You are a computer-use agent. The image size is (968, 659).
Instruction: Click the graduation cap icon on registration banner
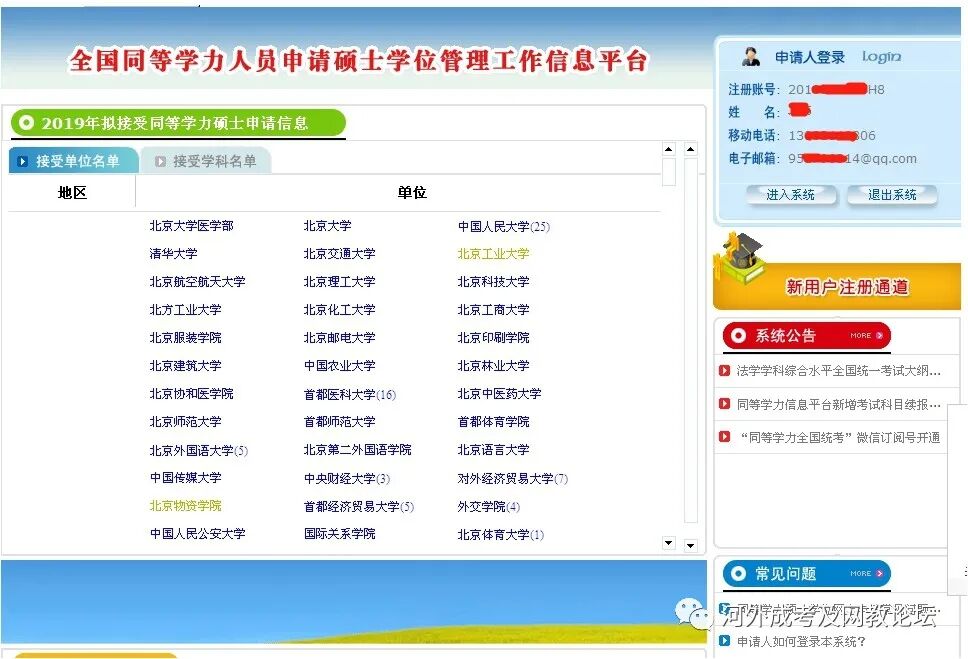pyautogui.click(x=739, y=258)
